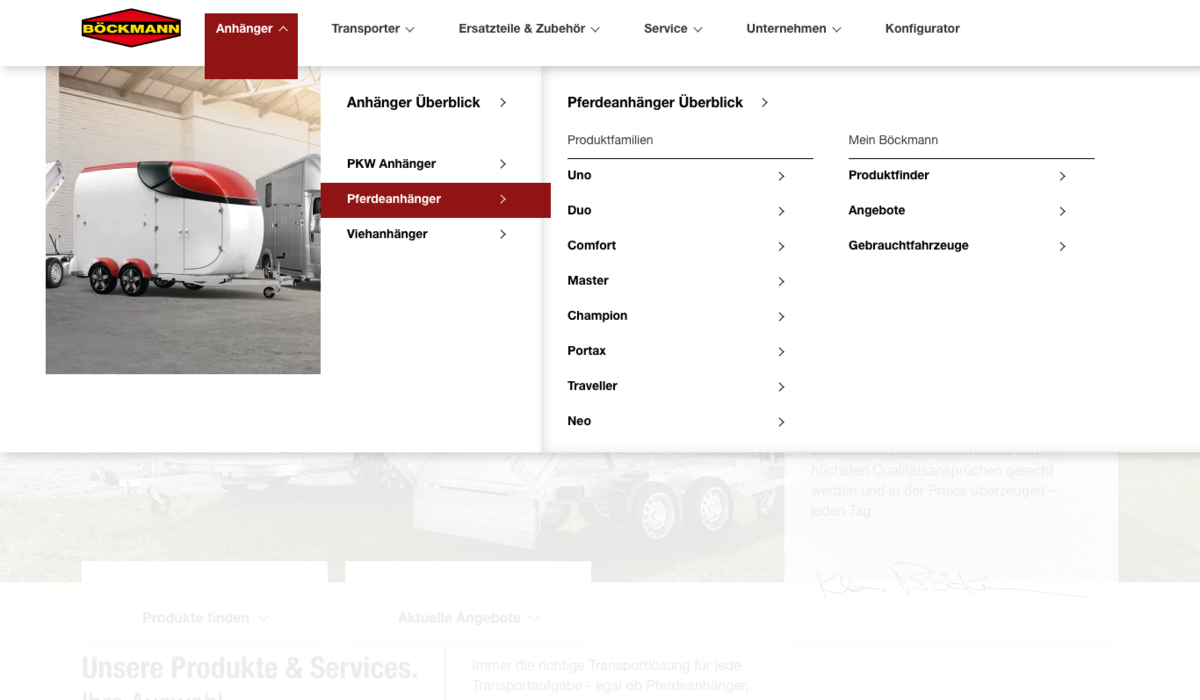
Task: Click arrow next to Produktfinder
Action: coord(1062,176)
